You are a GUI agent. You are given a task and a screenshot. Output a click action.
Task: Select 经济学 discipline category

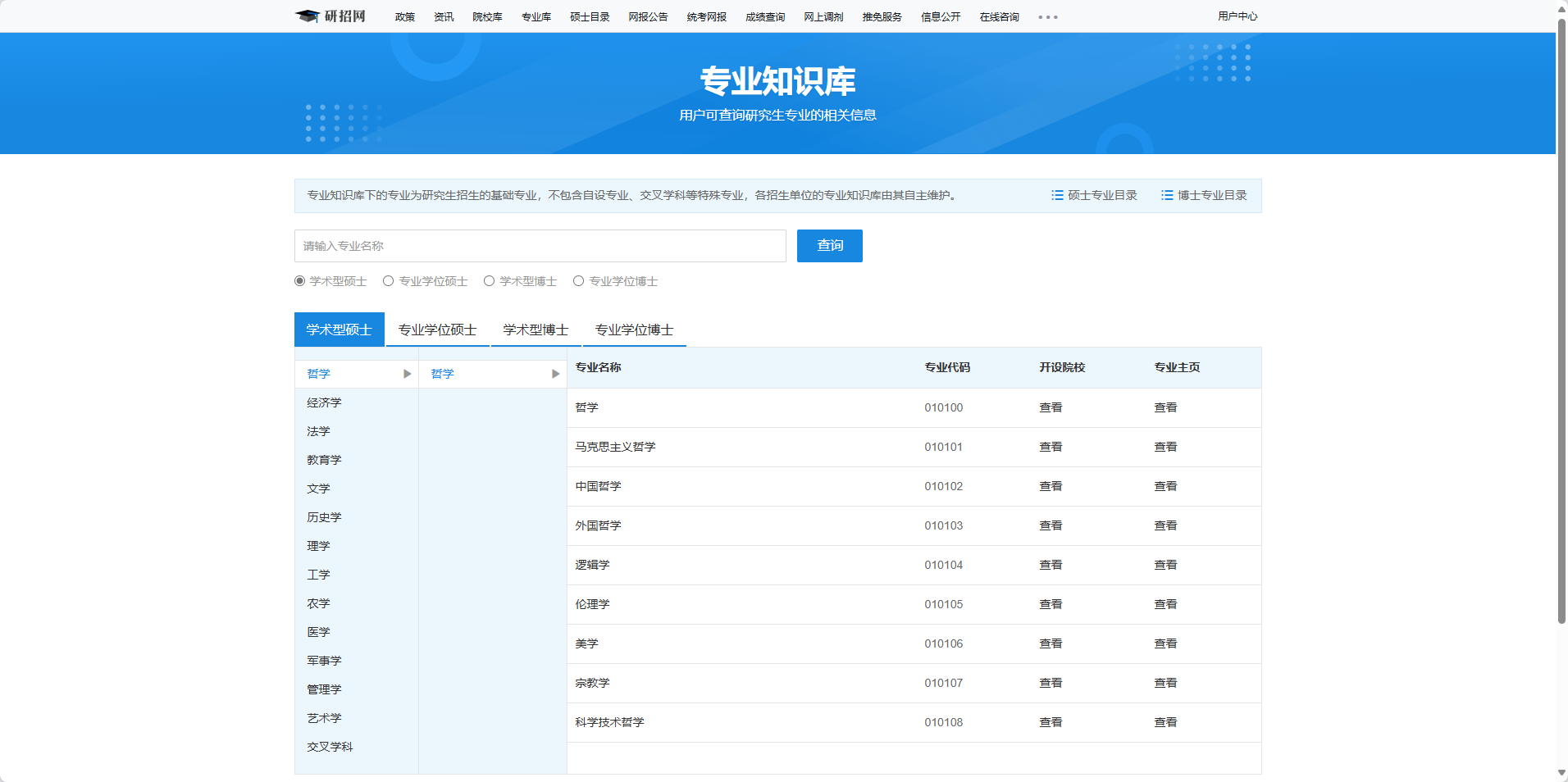[x=325, y=402]
